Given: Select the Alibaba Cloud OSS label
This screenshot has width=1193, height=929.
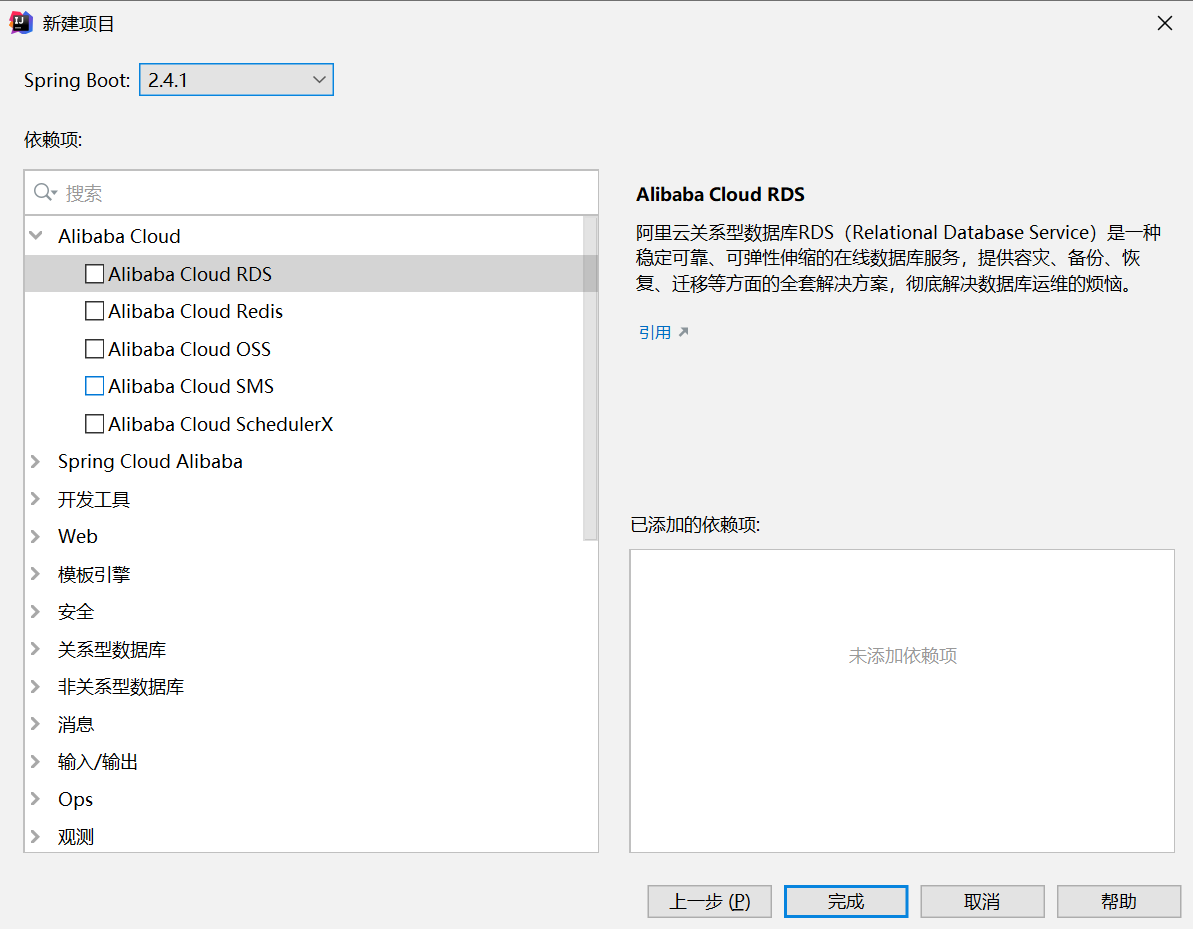Looking at the screenshot, I should coord(189,349).
